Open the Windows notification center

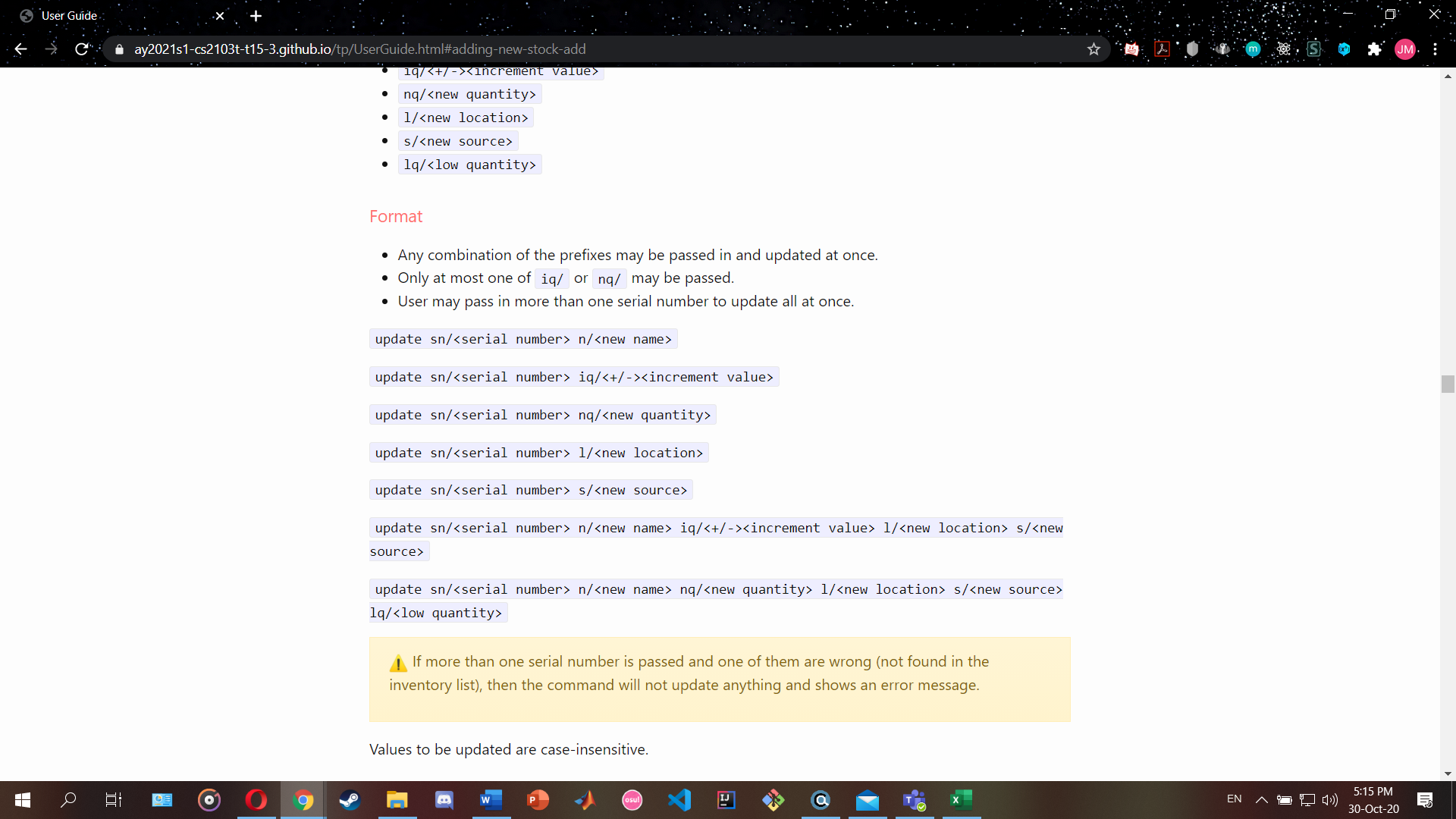(1425, 800)
